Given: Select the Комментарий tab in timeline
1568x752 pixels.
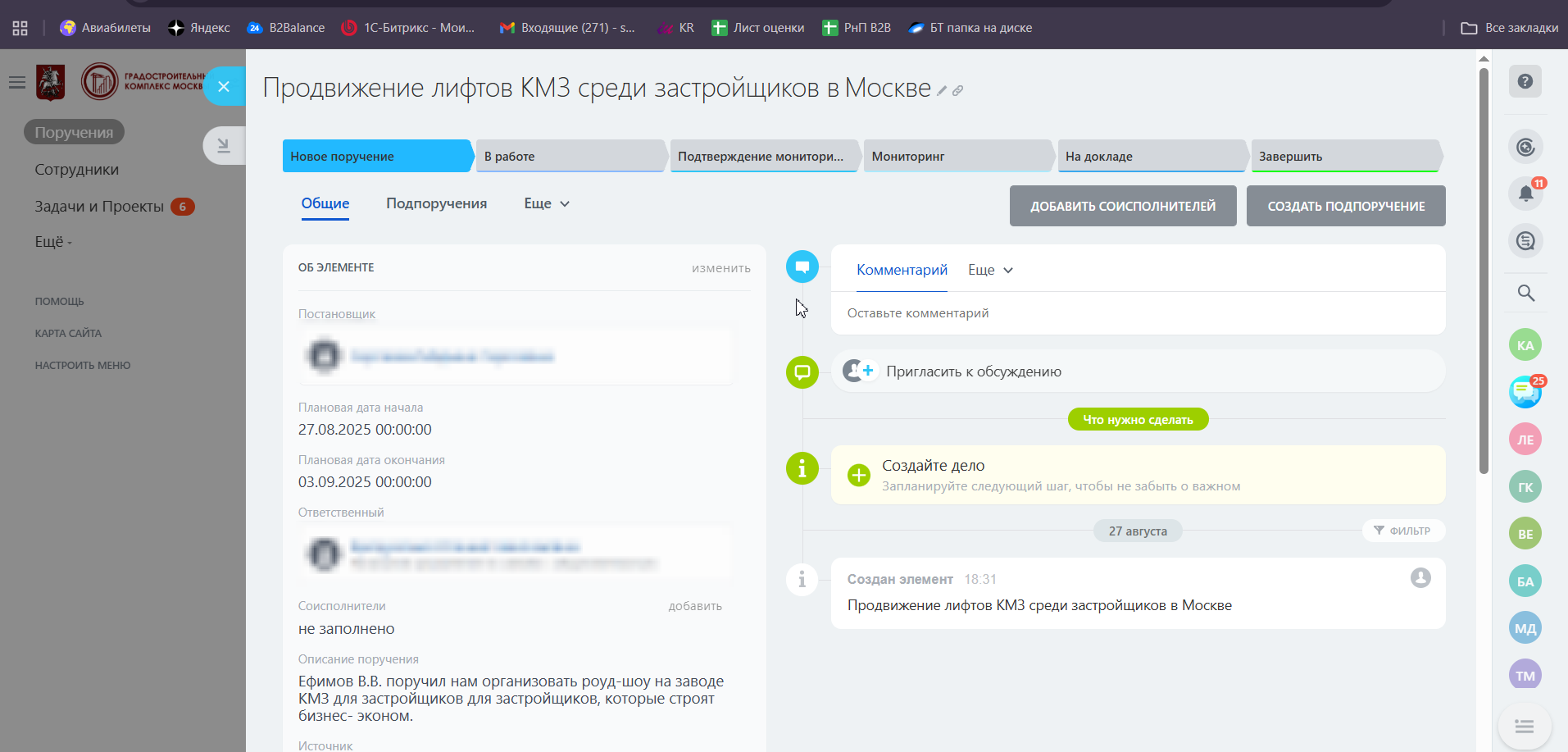Looking at the screenshot, I should (902, 270).
